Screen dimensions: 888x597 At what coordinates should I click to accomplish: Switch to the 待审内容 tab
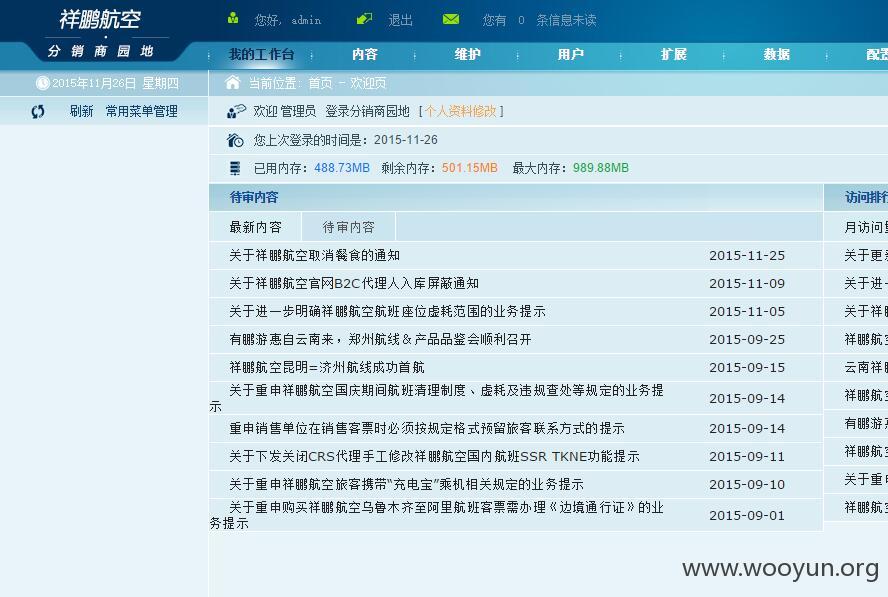pos(349,227)
